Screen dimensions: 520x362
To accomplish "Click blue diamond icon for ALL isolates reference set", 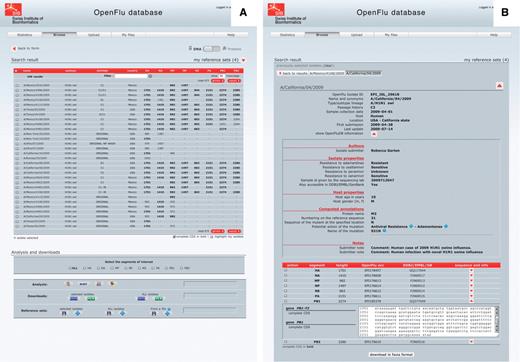I will pyautogui.click(x=123, y=313).
